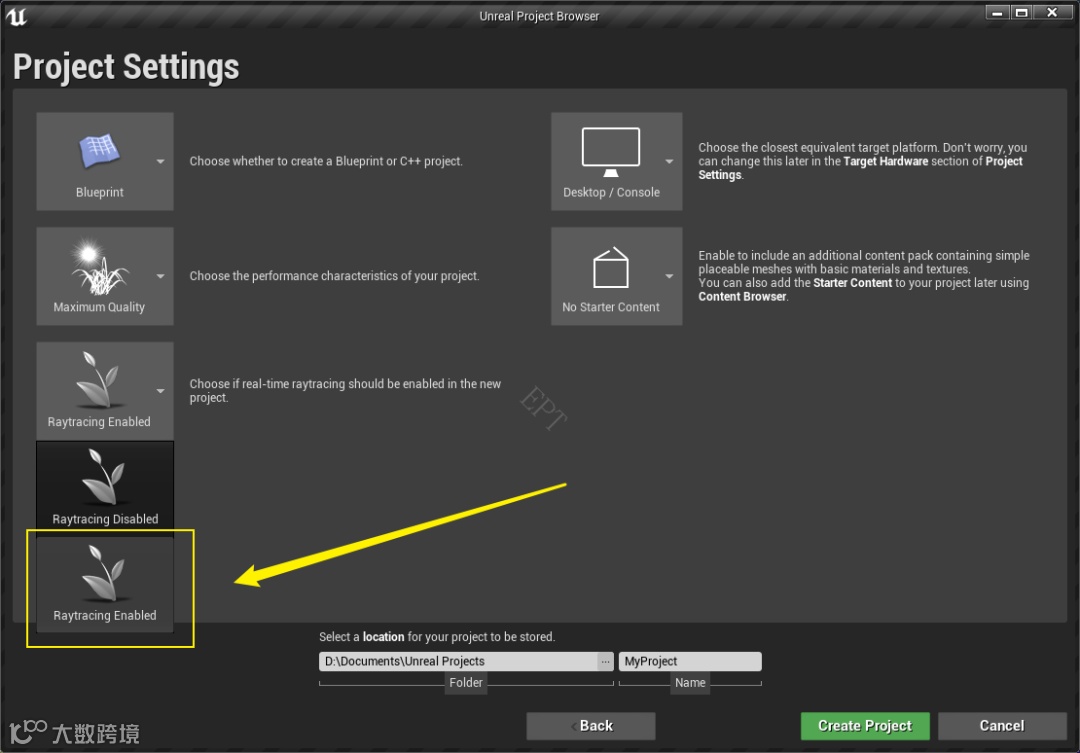Go Back to the previous page

591,726
